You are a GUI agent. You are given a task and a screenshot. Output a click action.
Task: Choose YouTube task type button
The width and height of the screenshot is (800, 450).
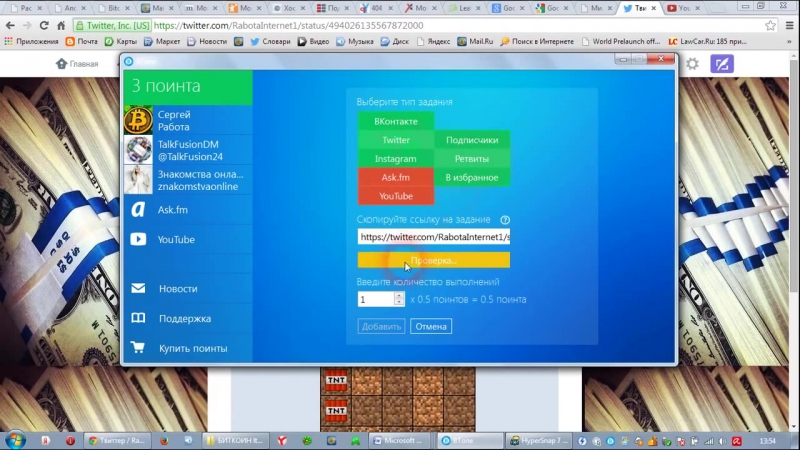click(396, 196)
